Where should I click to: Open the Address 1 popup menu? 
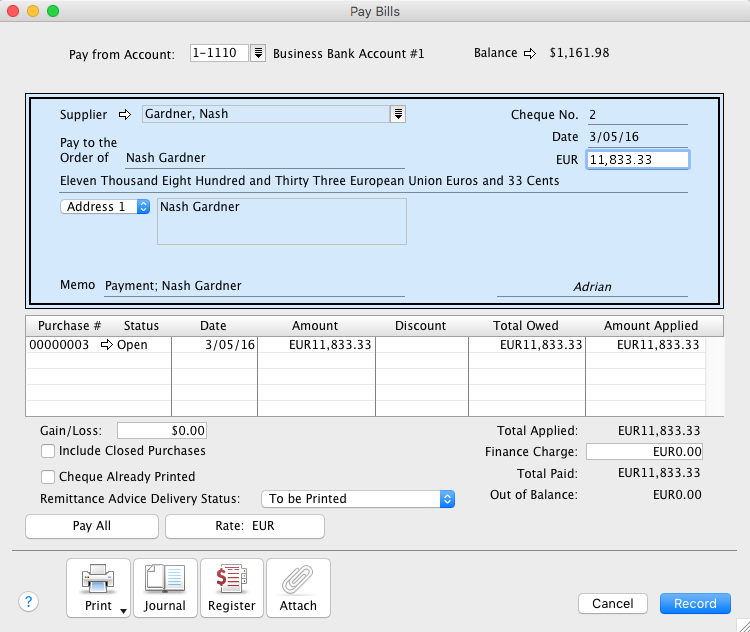[105, 206]
